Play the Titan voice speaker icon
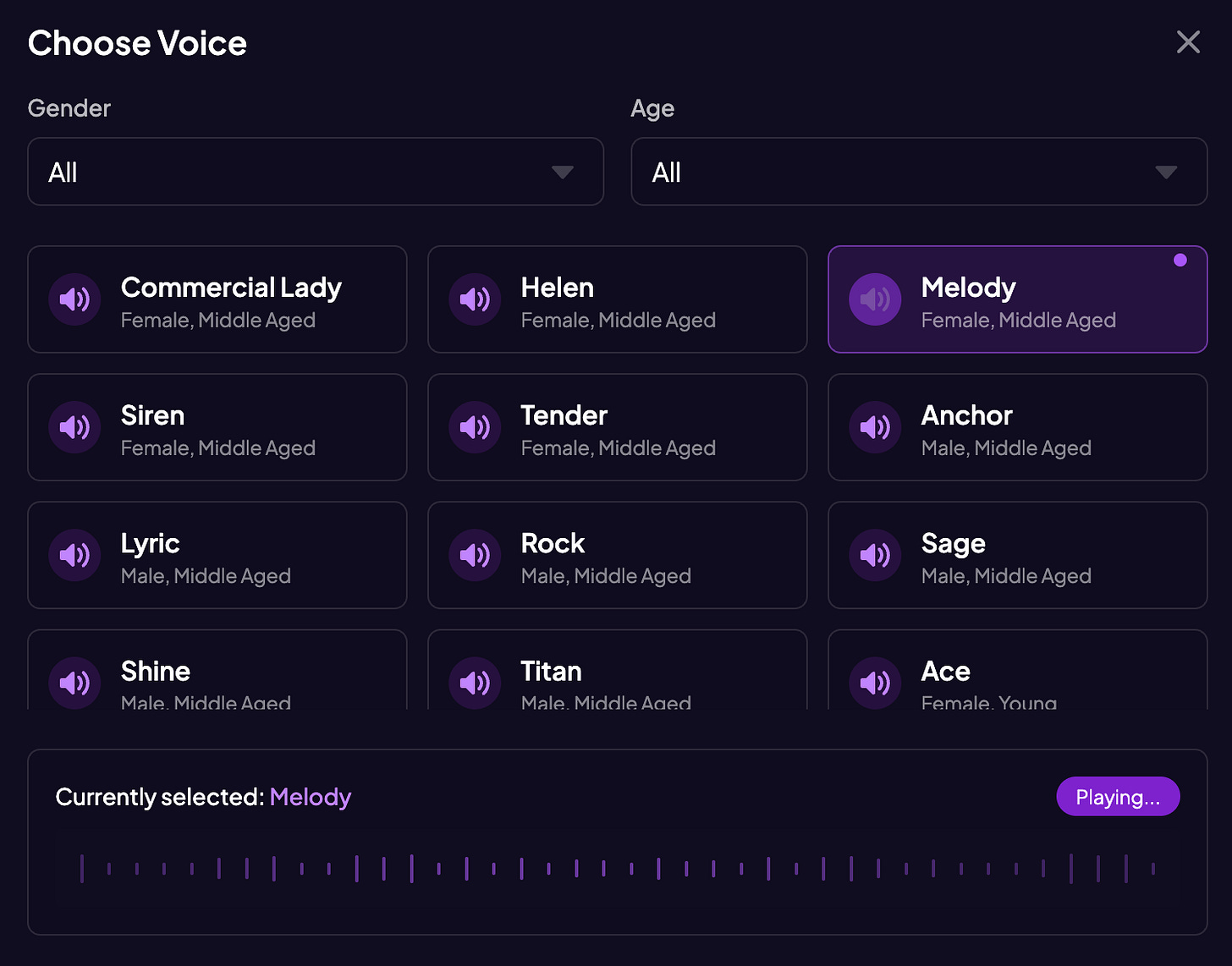The width and height of the screenshot is (1232, 966). [x=475, y=683]
